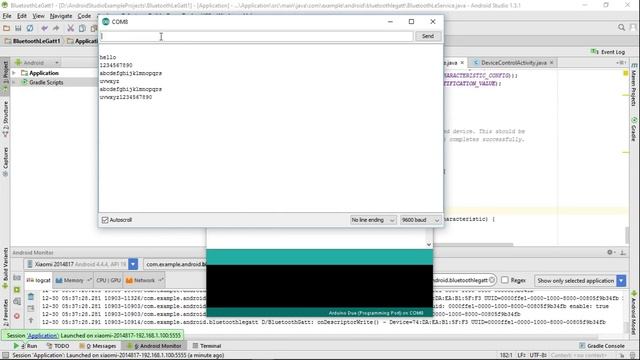This screenshot has height=360, width=640.
Task: Open the Gradle right side panel
Action: tap(634, 129)
